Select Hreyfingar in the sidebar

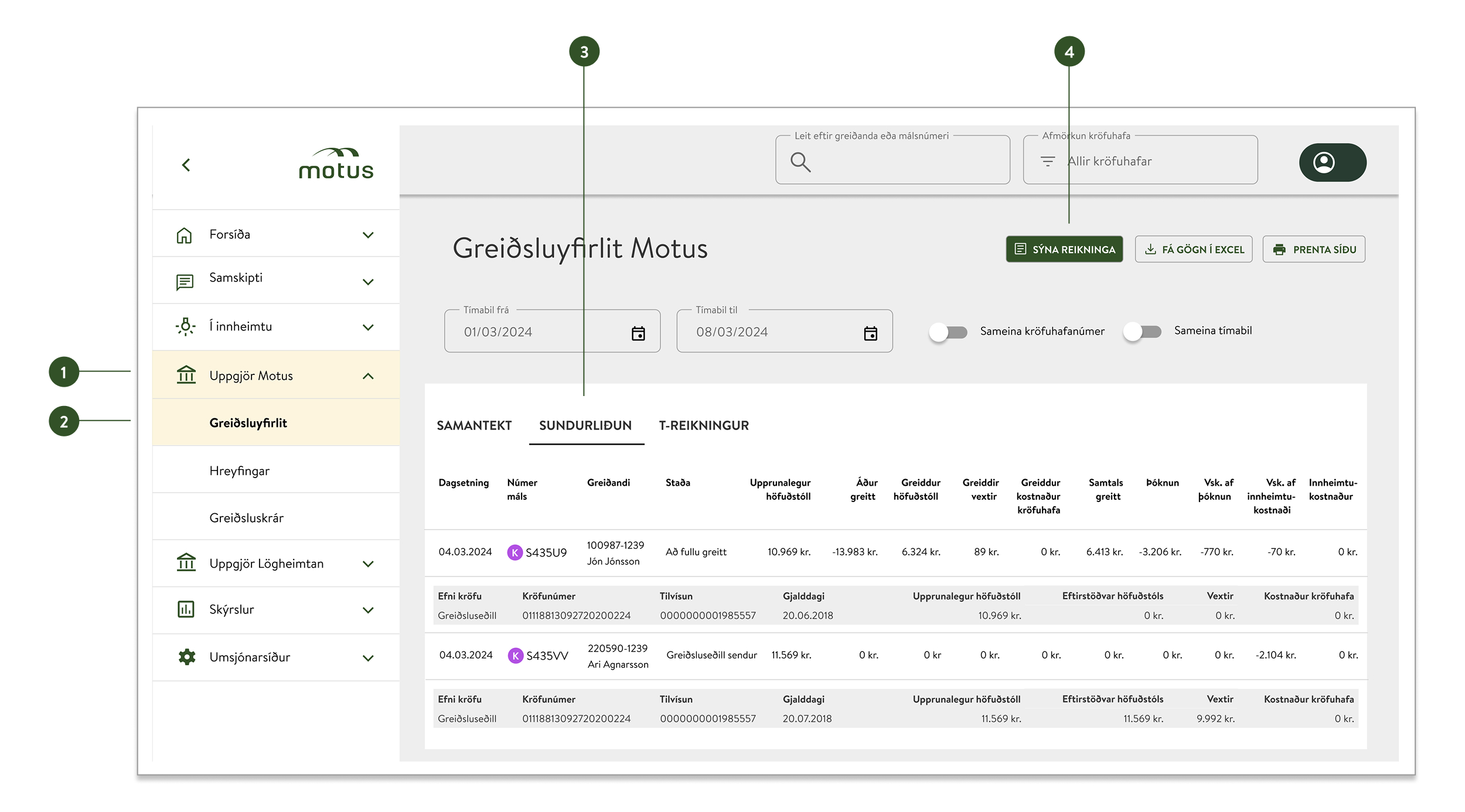tap(239, 471)
